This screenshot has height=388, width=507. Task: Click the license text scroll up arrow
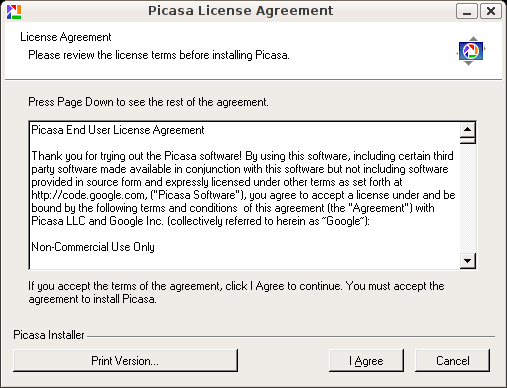tap(468, 129)
